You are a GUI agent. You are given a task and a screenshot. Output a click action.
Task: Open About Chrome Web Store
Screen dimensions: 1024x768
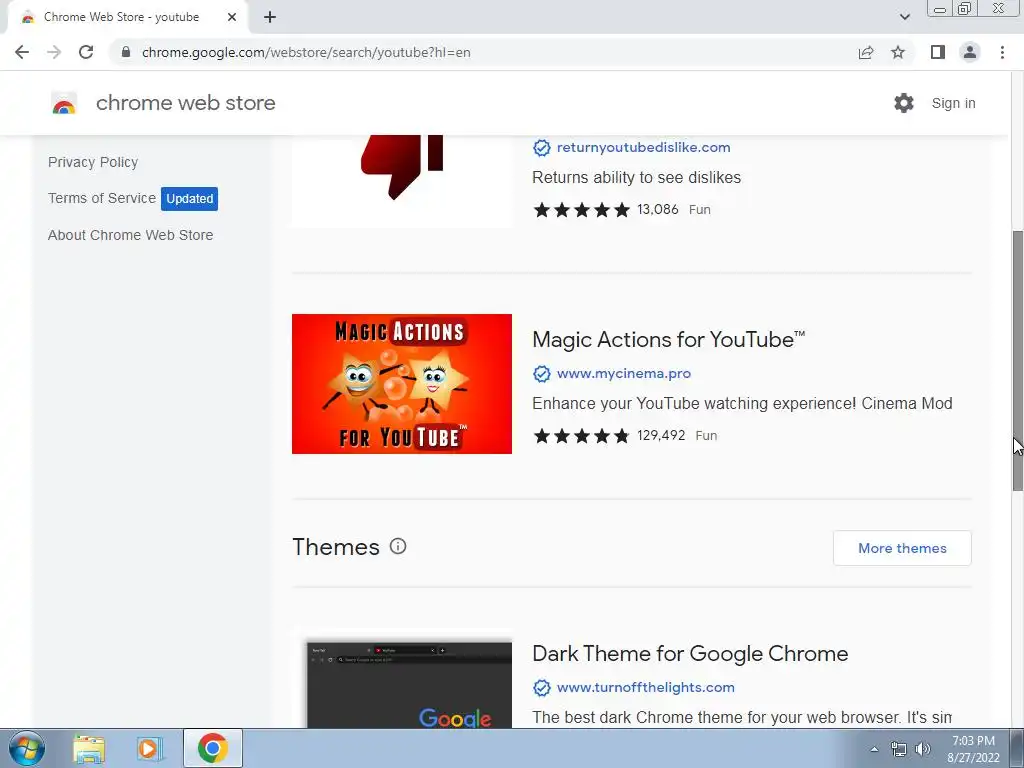click(x=131, y=235)
